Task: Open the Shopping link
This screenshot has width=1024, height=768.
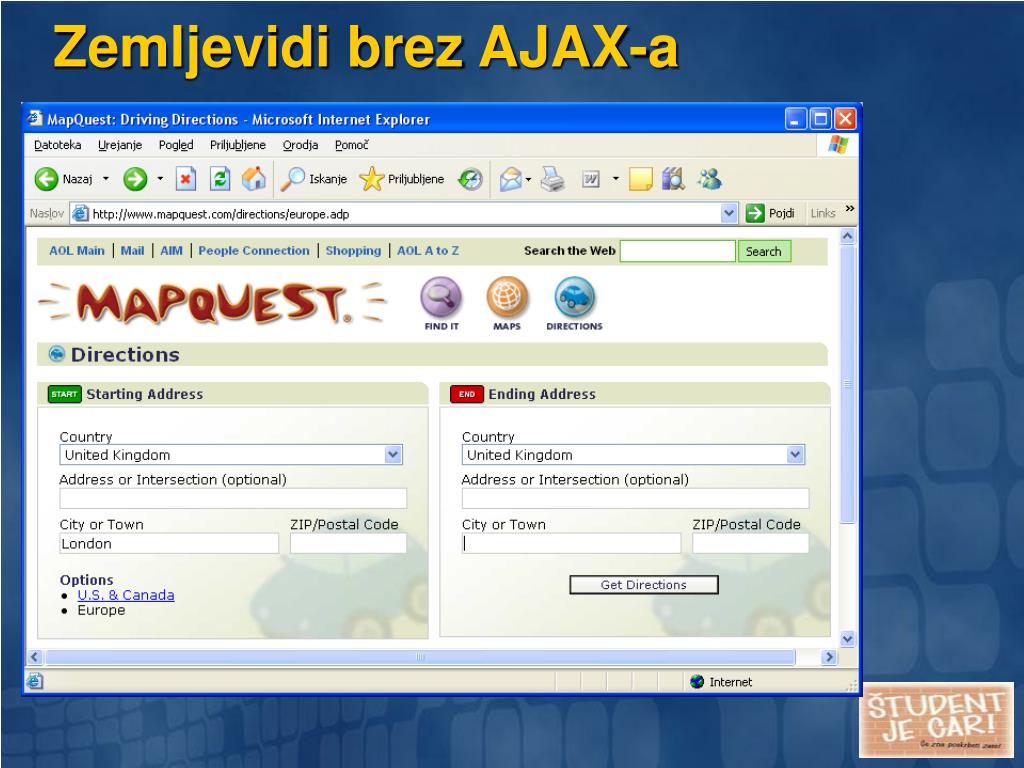Action: [353, 251]
